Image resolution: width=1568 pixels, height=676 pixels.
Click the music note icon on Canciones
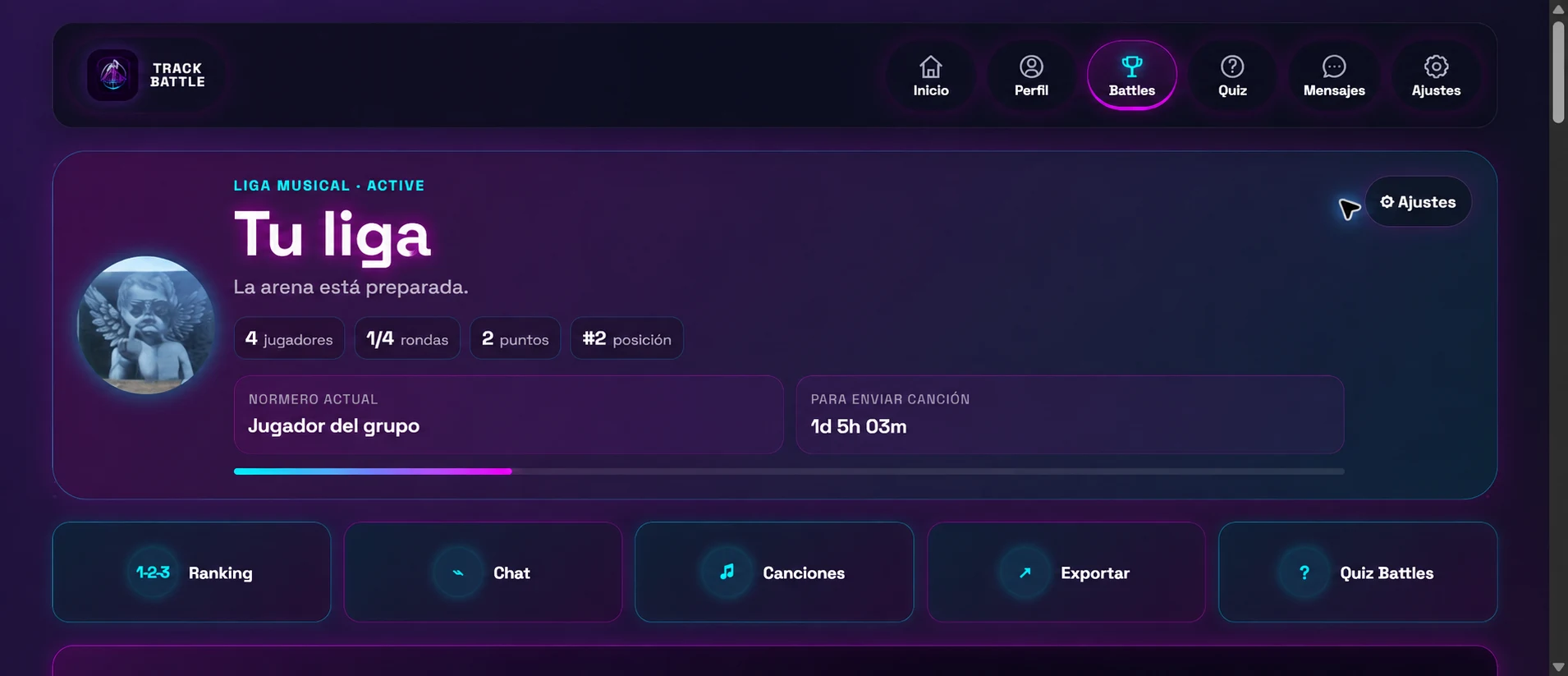[727, 573]
